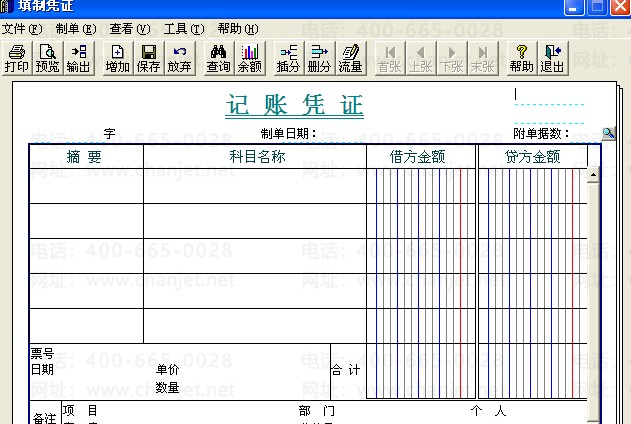Discard changes using 放弃 icon
This screenshot has width=631, height=424.
(179, 58)
